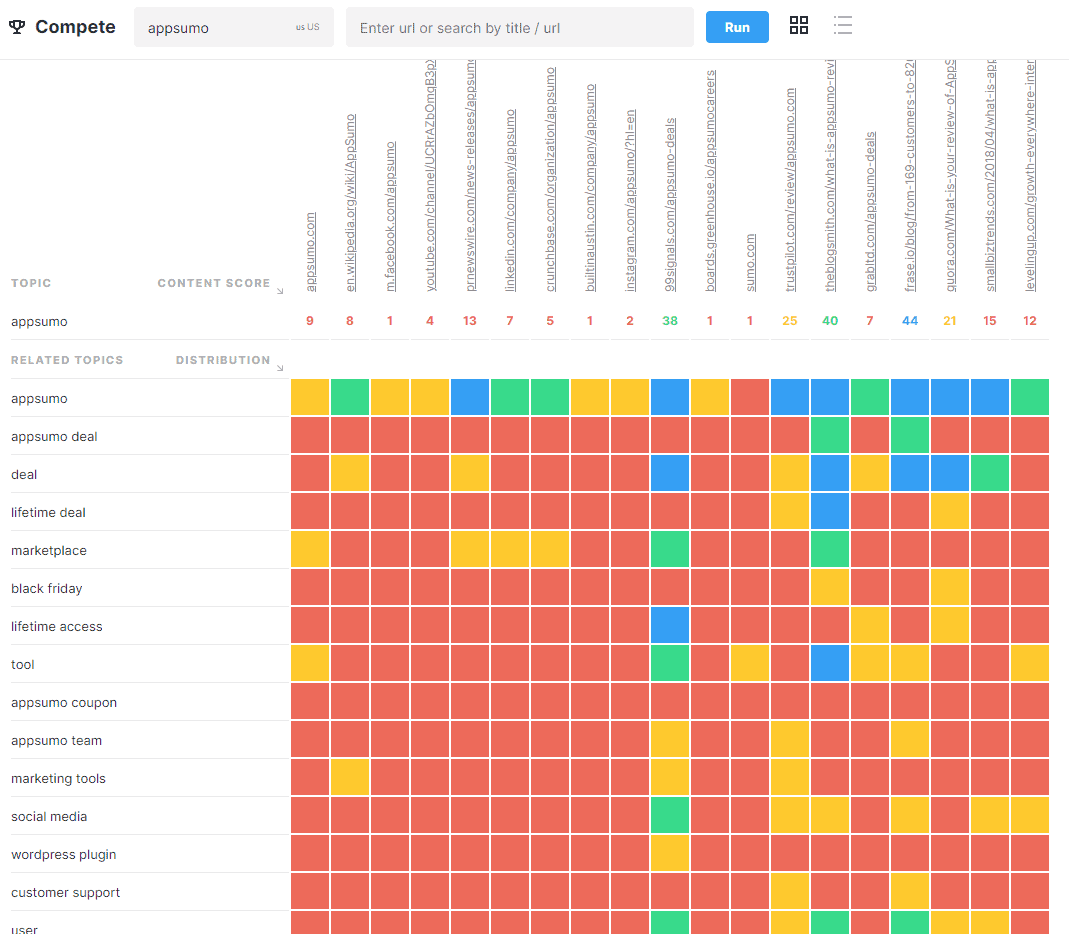
Task: Click content score 25 for trustpilot
Action: (789, 320)
